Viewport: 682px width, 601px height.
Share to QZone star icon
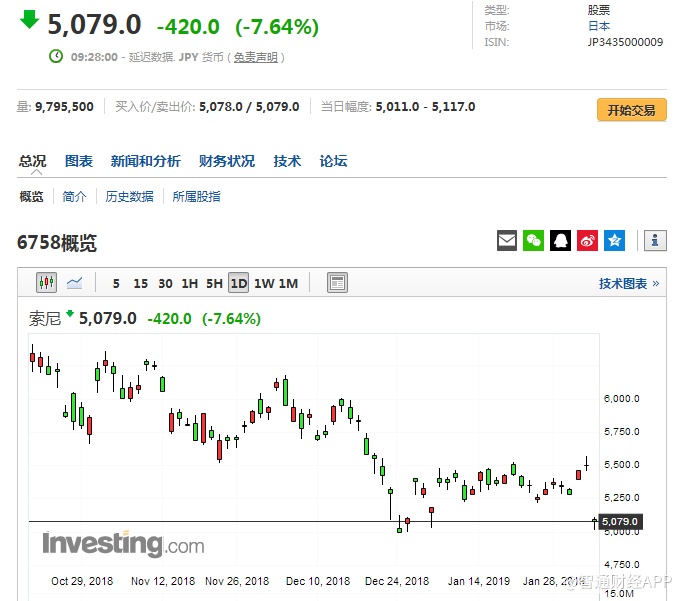pos(614,241)
